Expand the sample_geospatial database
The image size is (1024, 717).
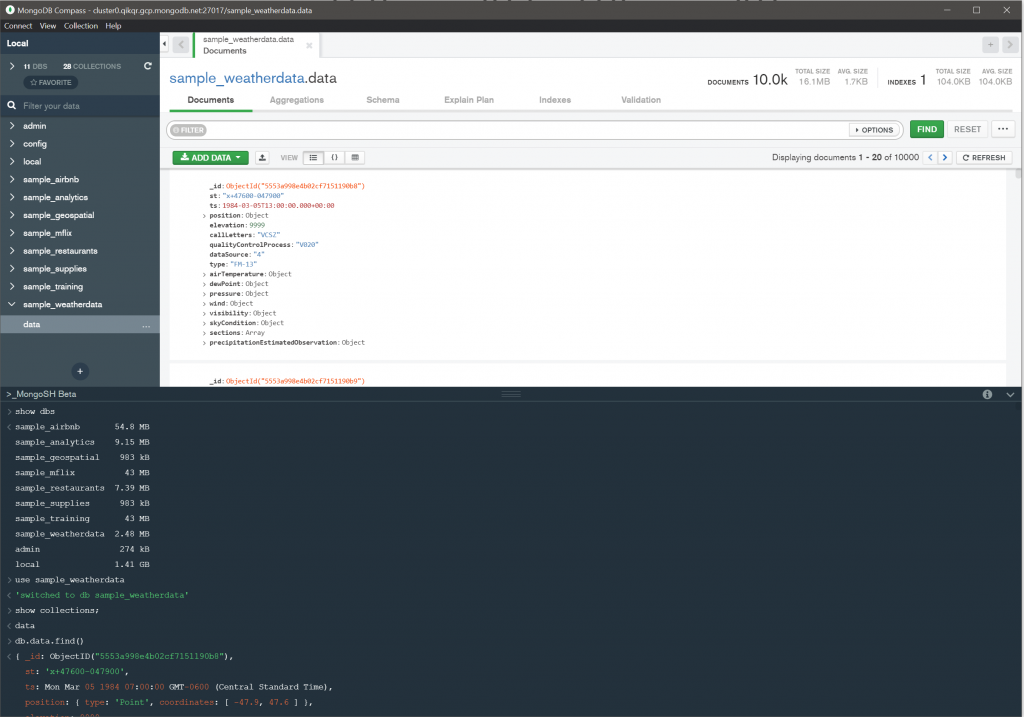12,215
